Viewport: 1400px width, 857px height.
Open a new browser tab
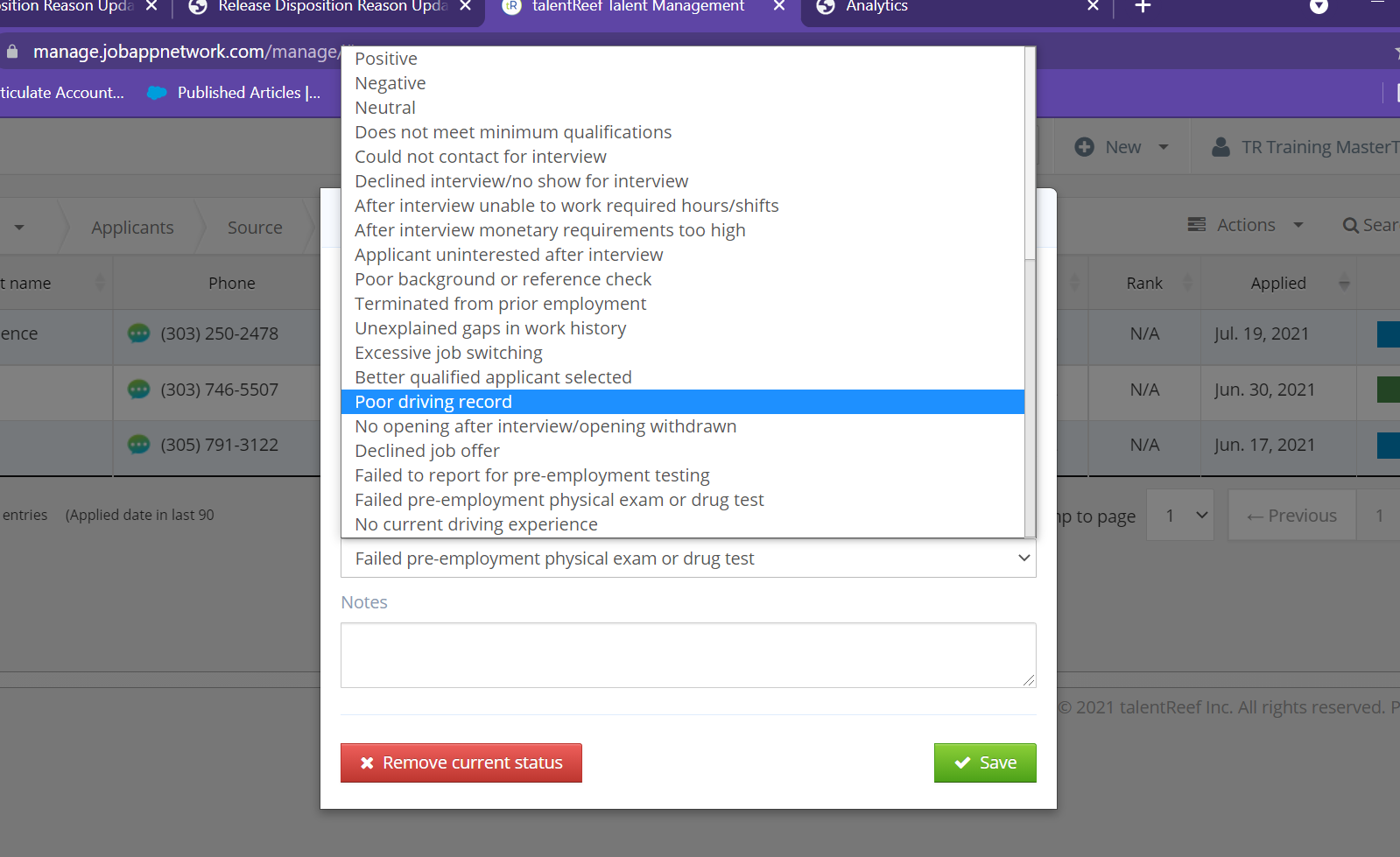(x=1143, y=7)
